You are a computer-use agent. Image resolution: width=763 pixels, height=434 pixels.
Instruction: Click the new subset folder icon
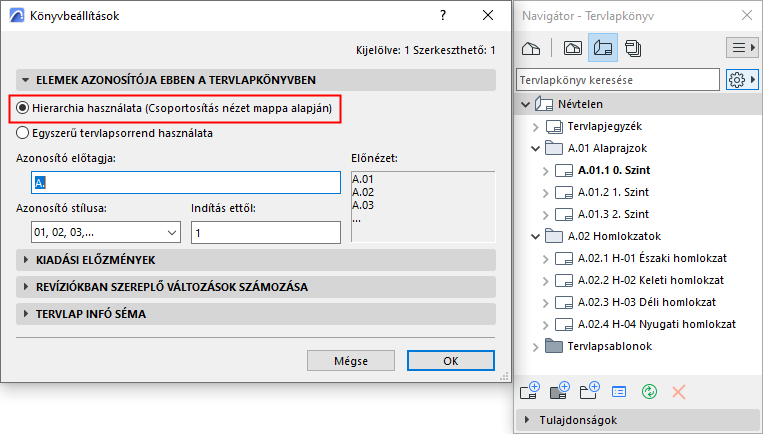click(x=590, y=391)
